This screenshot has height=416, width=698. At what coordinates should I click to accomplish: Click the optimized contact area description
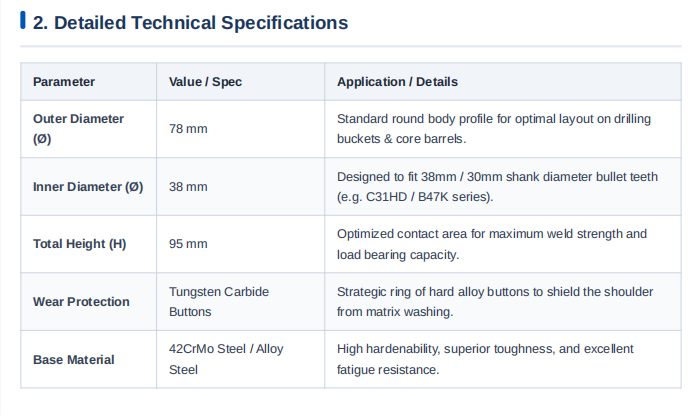pos(492,244)
